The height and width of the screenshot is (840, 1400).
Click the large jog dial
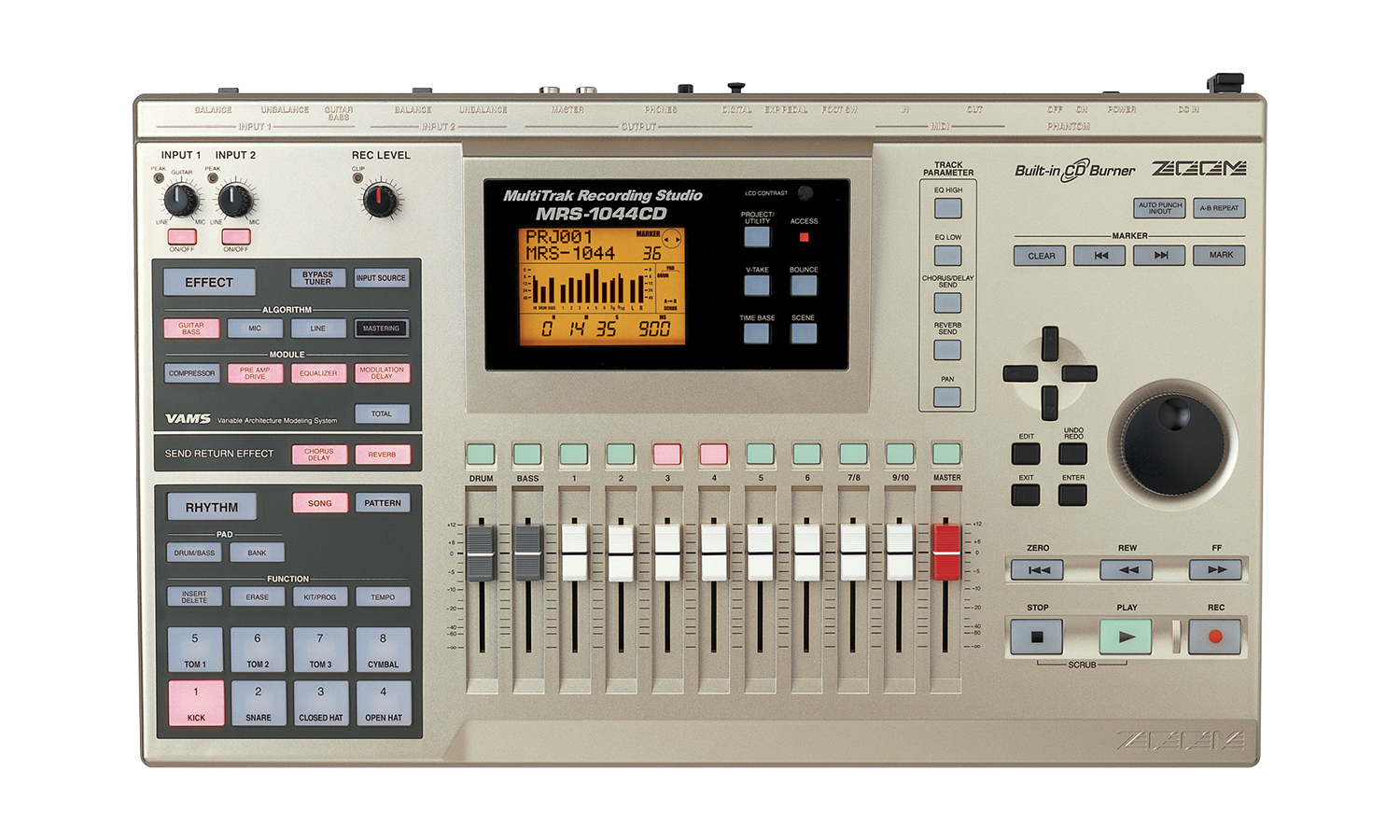tap(1172, 444)
